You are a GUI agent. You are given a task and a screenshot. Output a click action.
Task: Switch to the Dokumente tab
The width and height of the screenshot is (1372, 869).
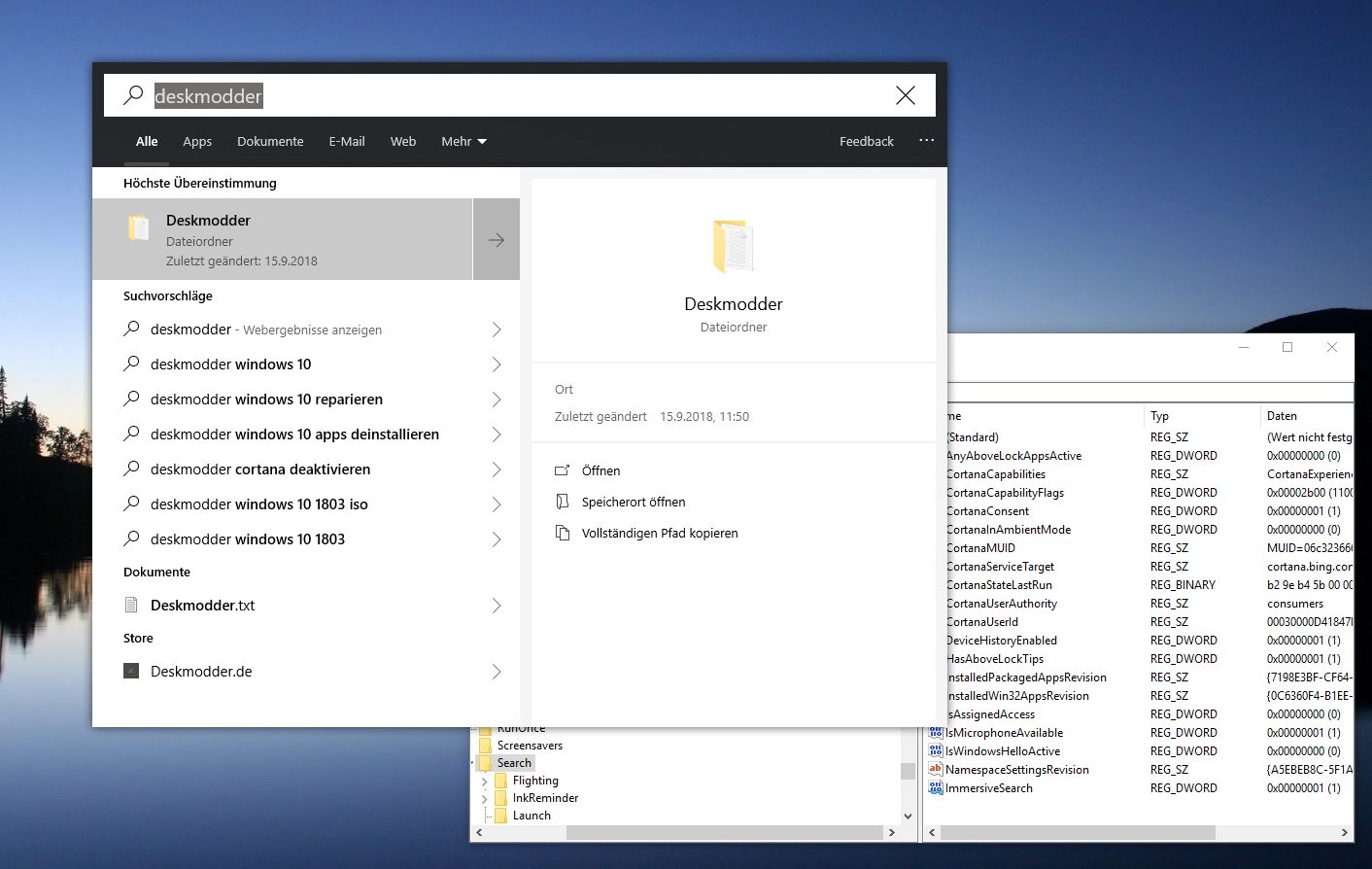pos(270,141)
